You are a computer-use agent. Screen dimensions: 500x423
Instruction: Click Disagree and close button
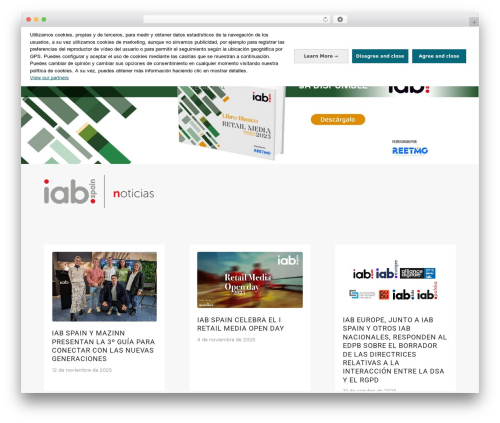coord(380,56)
